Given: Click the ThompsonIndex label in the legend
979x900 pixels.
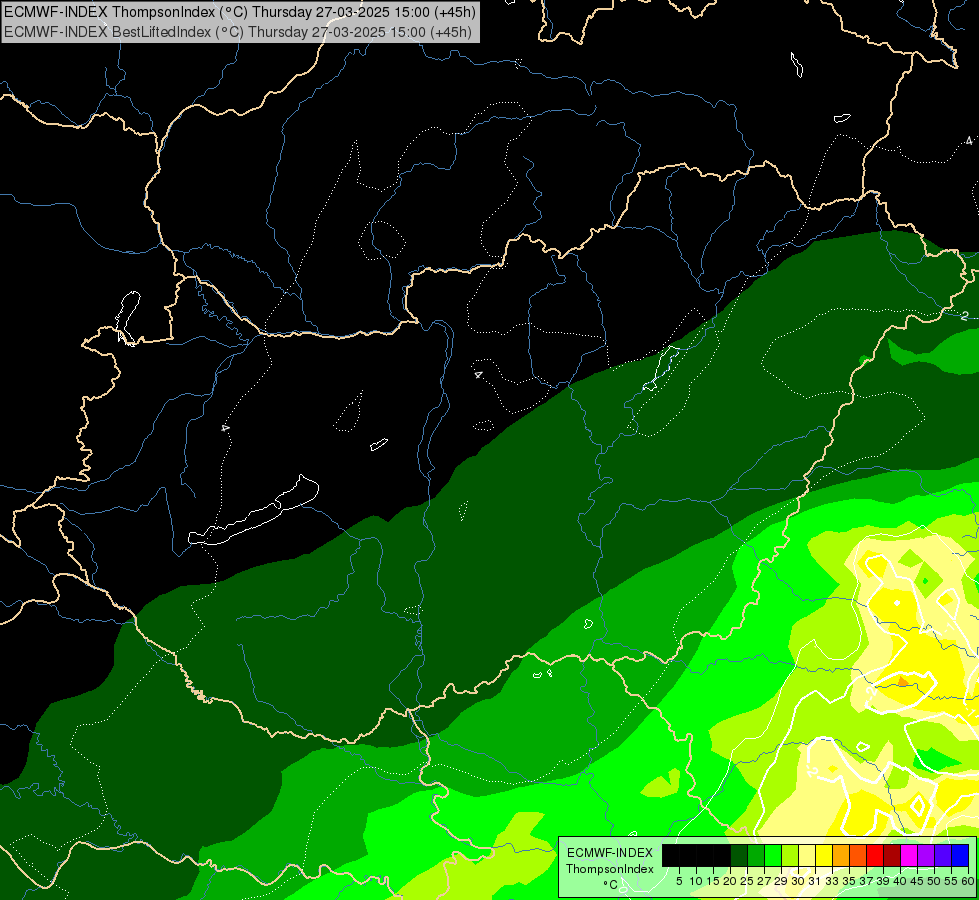Looking at the screenshot, I should (609, 869).
